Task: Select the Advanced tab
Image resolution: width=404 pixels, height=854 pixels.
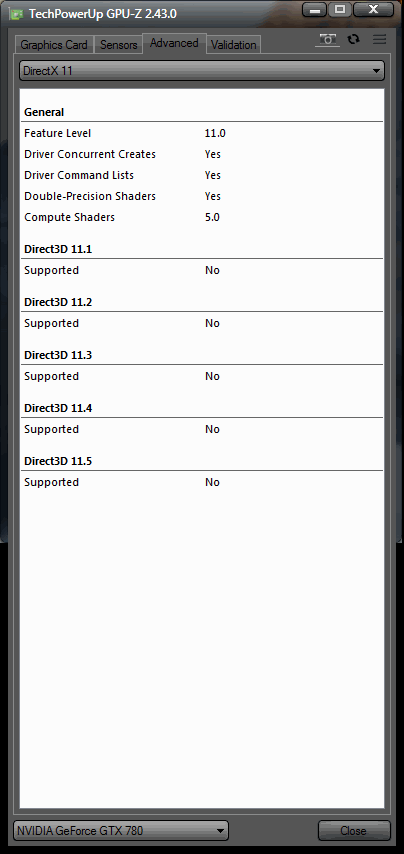Action: [174, 43]
